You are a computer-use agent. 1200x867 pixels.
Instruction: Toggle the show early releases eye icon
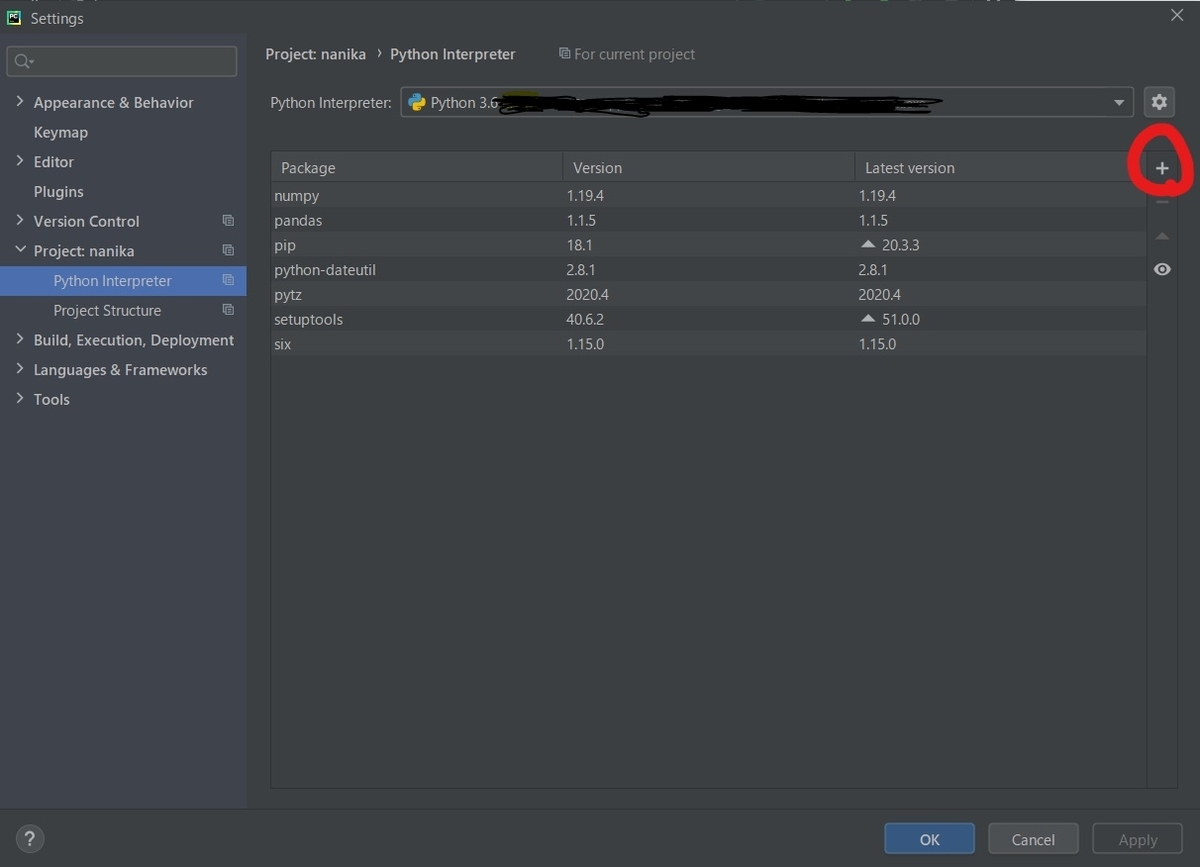(x=1162, y=269)
